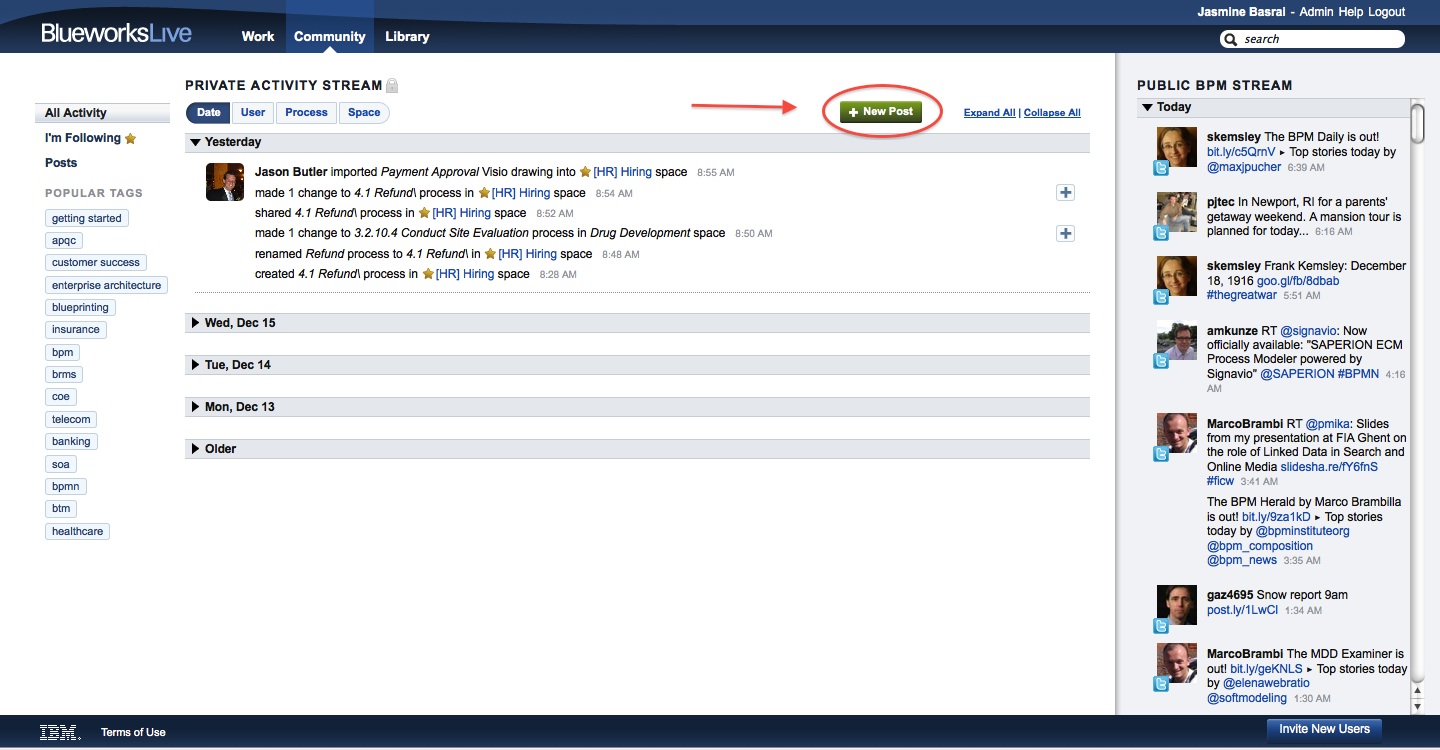The width and height of the screenshot is (1440, 750).
Task: Click inside the search field
Action: coord(1313,39)
